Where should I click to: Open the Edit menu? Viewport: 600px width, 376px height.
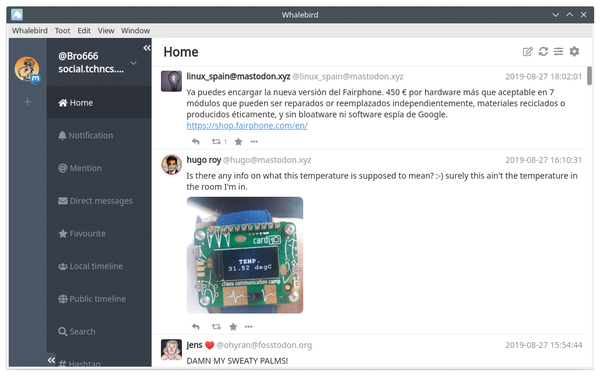(84, 31)
